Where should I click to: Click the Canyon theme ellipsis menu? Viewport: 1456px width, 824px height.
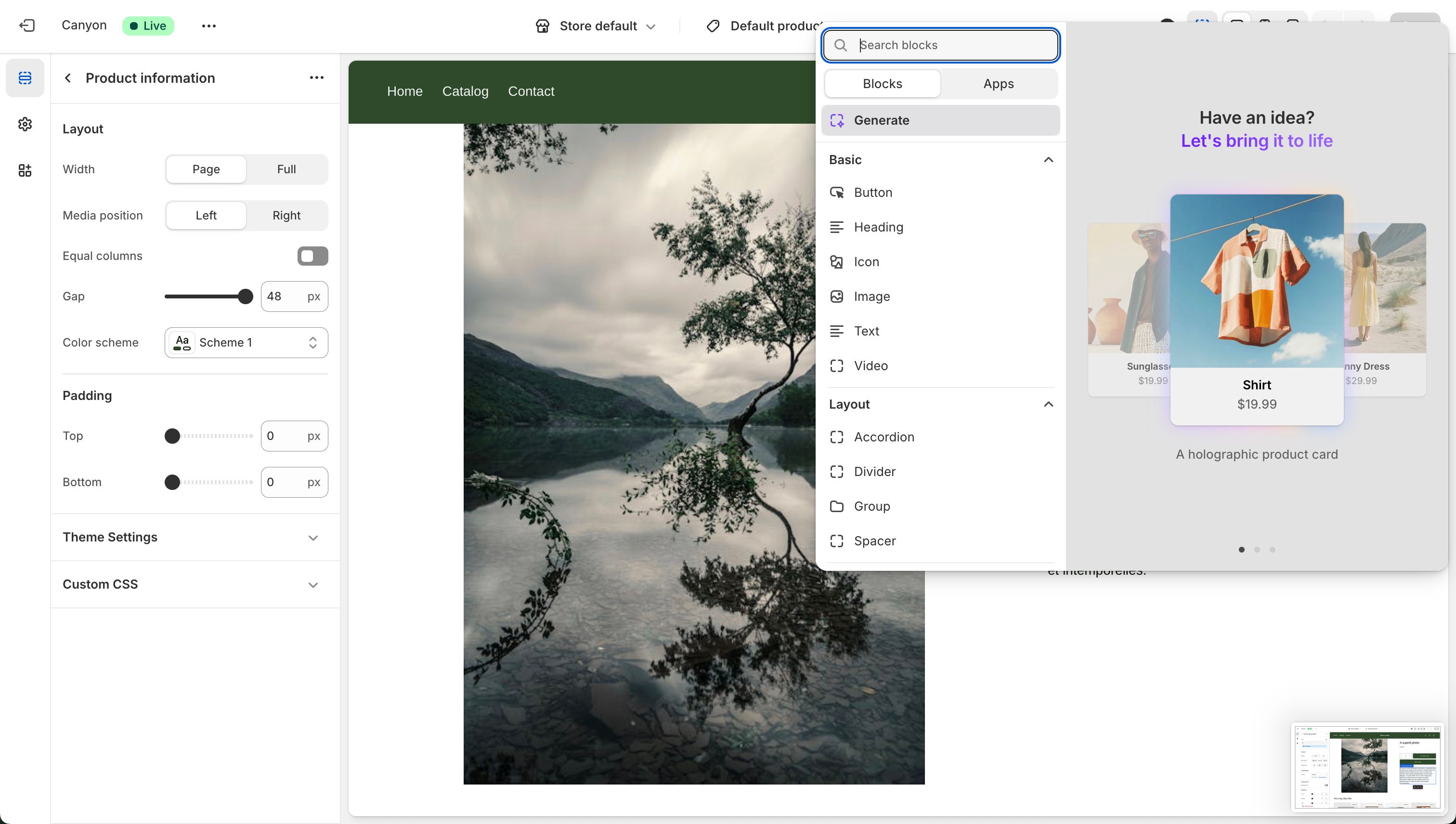[209, 26]
